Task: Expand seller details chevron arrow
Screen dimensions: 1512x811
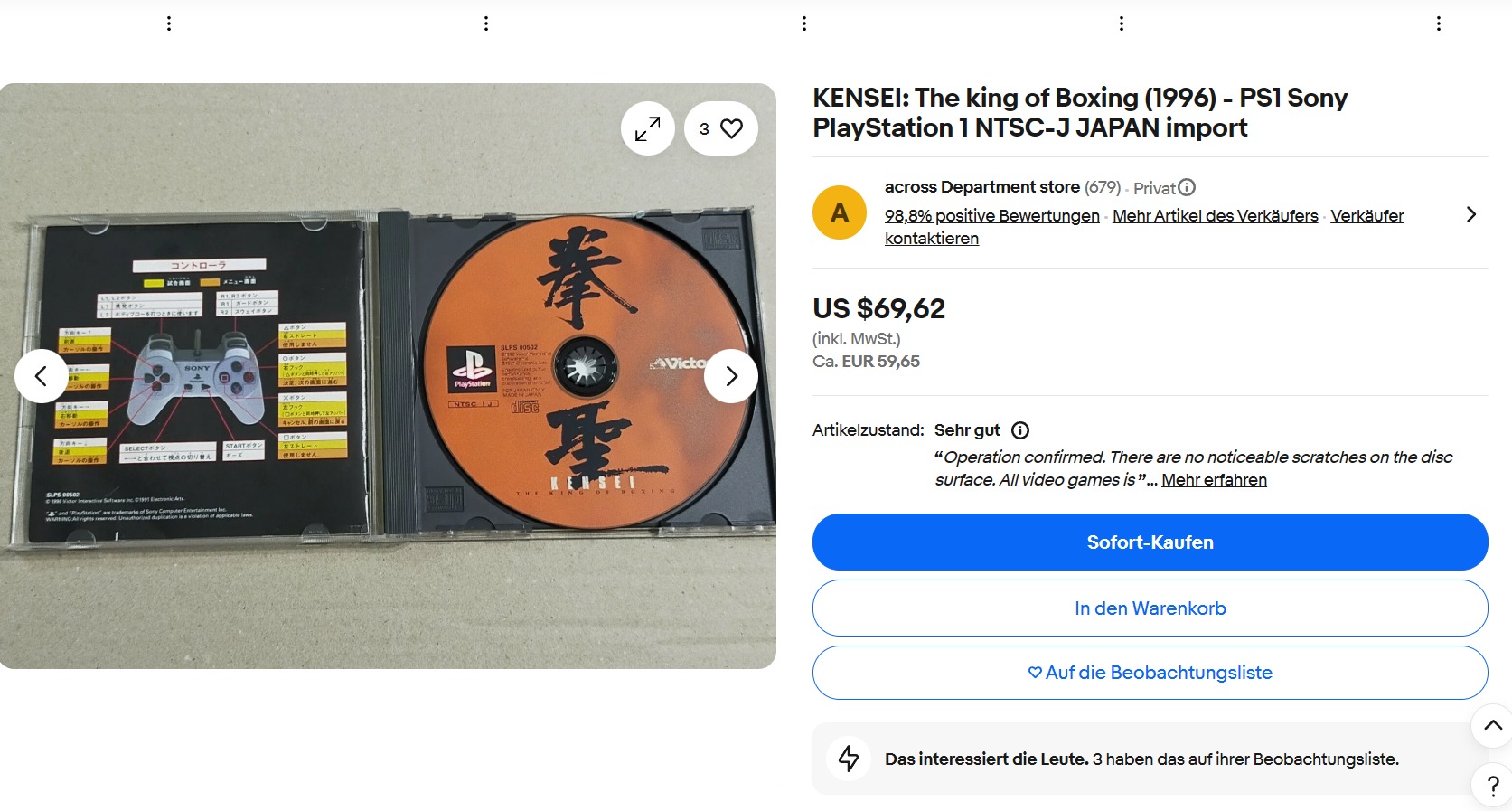Action: pos(1470,214)
